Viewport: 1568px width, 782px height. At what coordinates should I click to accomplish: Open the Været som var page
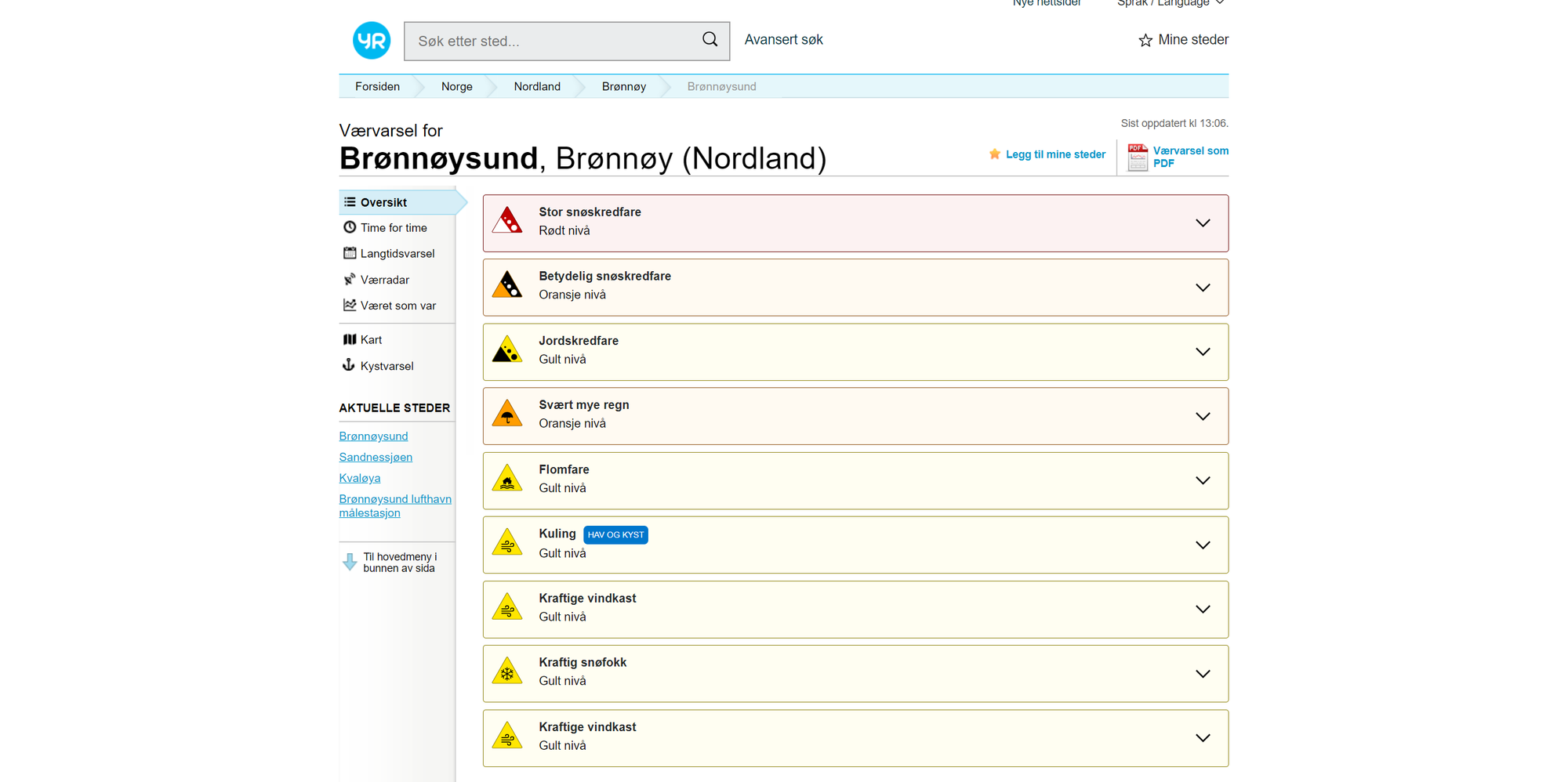[x=398, y=306]
